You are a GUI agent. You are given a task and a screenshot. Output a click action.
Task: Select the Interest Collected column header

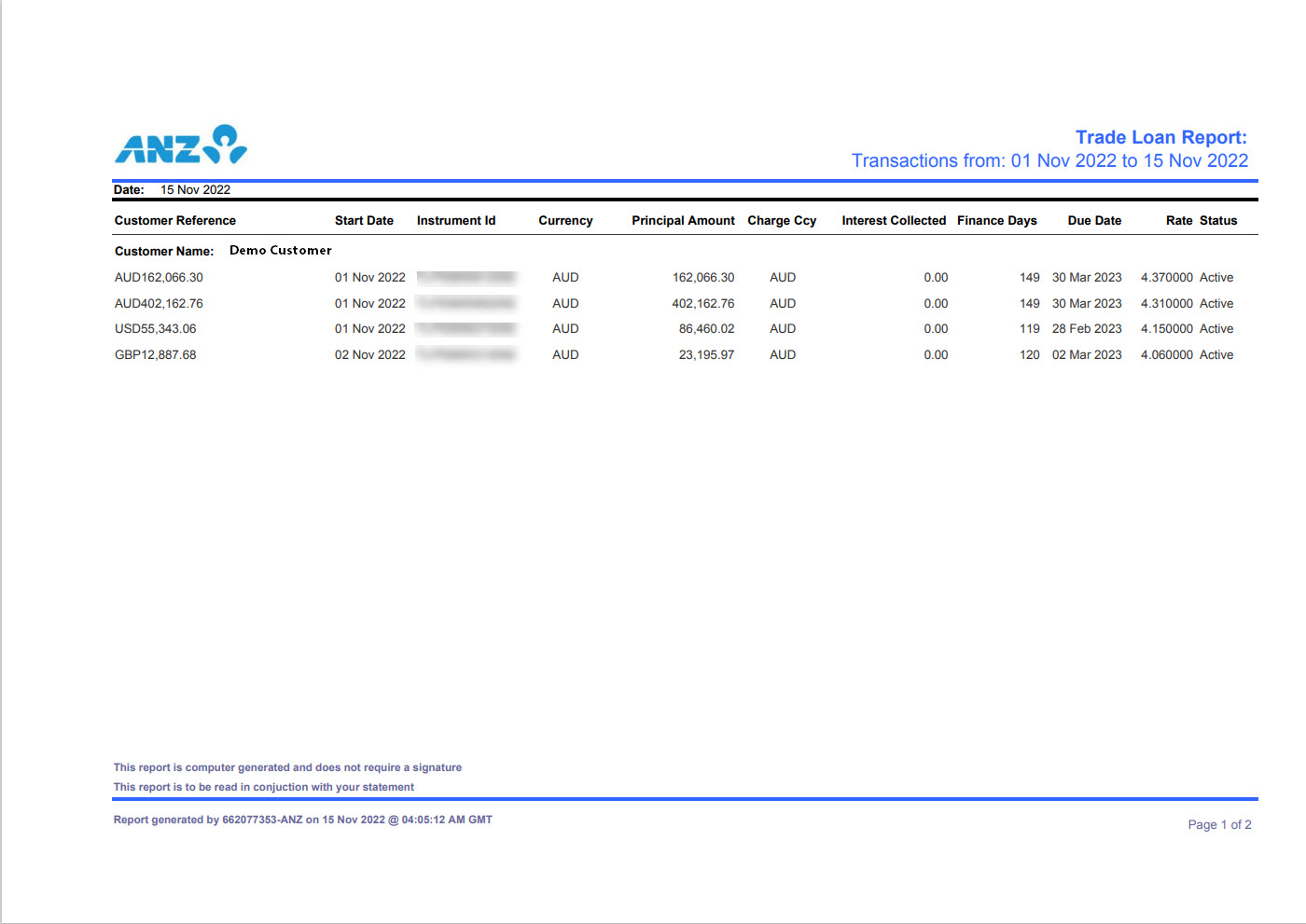(894, 221)
